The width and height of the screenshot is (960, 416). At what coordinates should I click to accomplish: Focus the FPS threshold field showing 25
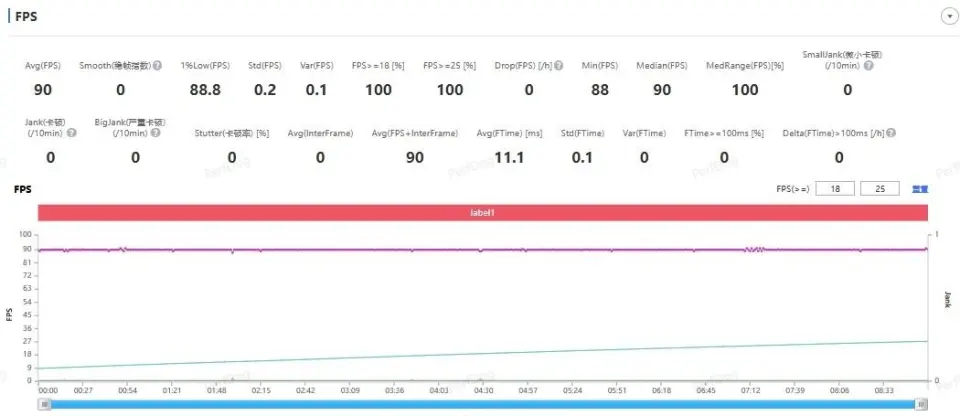click(880, 188)
